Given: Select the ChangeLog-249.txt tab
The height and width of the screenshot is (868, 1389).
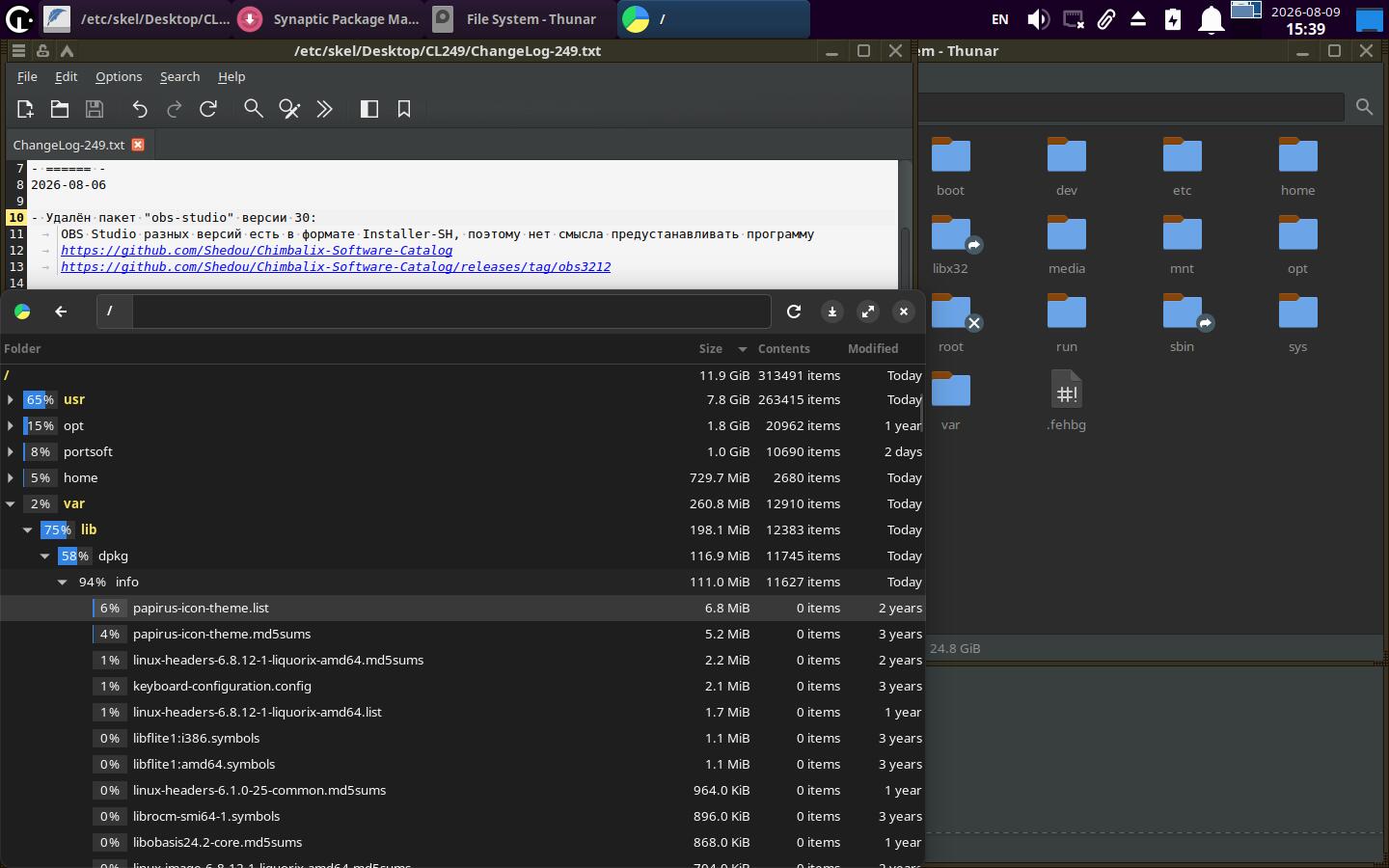Looking at the screenshot, I should point(69,145).
